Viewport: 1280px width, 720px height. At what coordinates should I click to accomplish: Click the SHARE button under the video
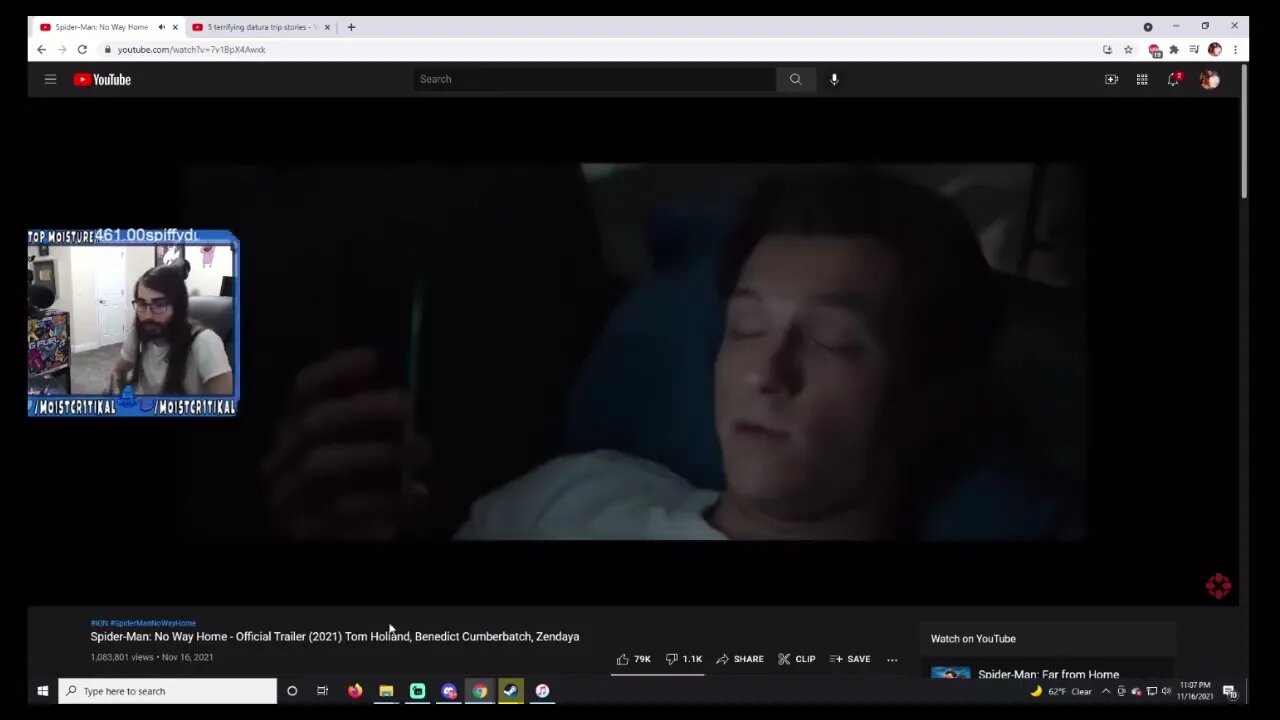point(740,659)
